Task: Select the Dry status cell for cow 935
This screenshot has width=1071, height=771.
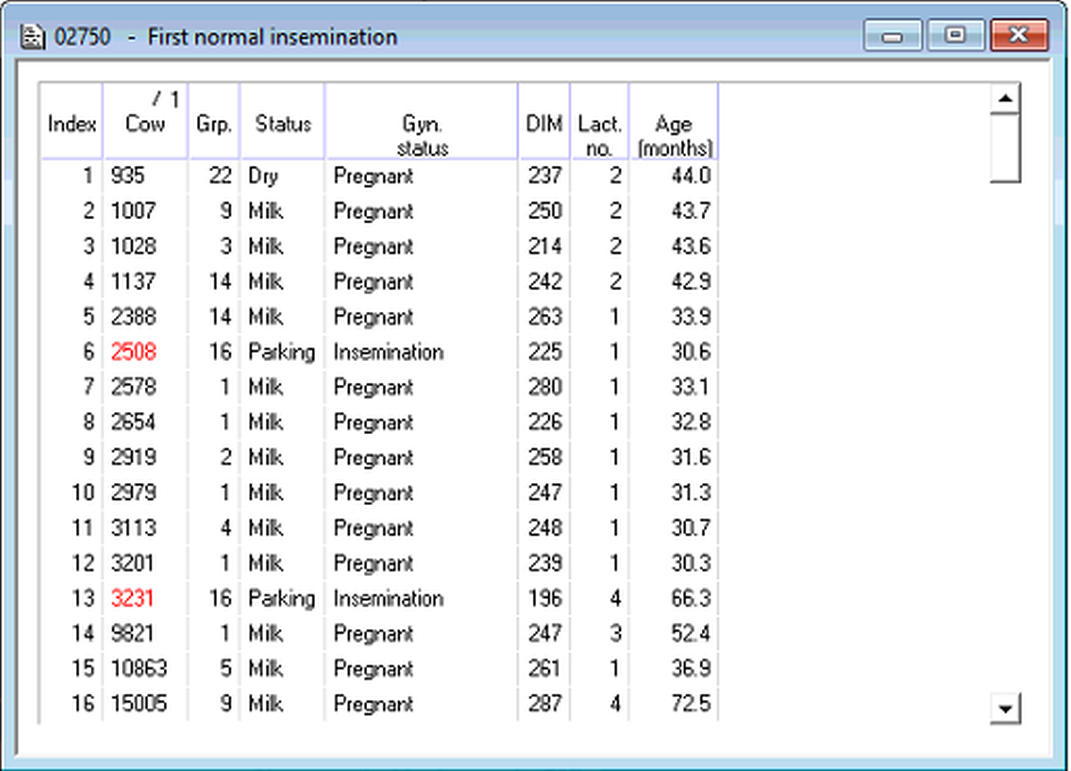Action: (263, 176)
